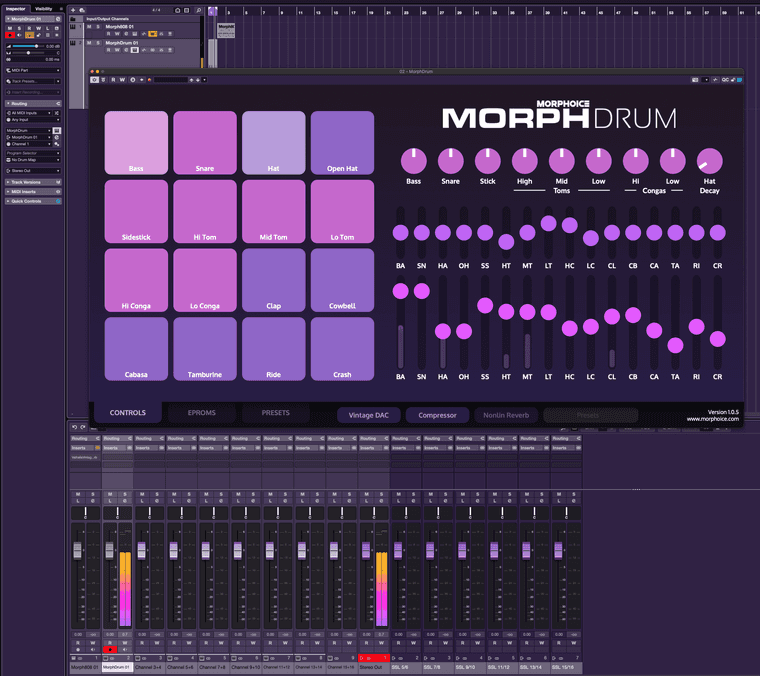Click the mixer undo arrow icon
Viewport: 760px width, 676px height.
point(75,427)
